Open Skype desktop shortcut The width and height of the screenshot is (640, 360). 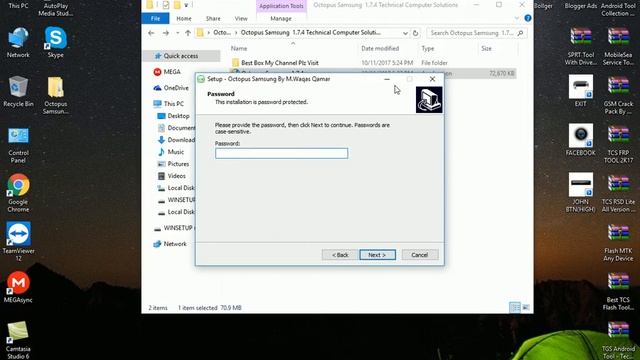point(56,42)
